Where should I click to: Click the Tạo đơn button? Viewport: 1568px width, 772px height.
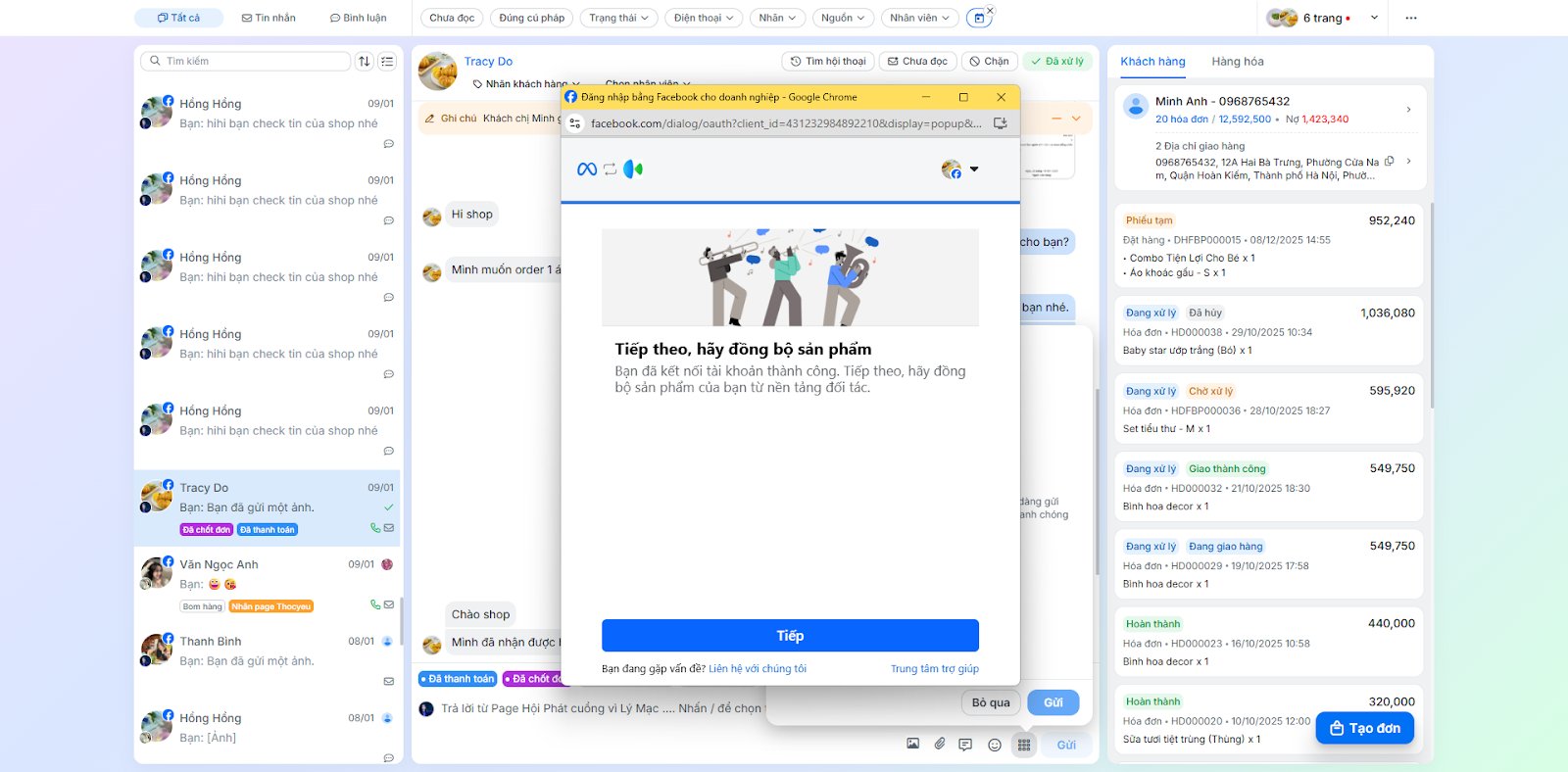coord(1364,728)
